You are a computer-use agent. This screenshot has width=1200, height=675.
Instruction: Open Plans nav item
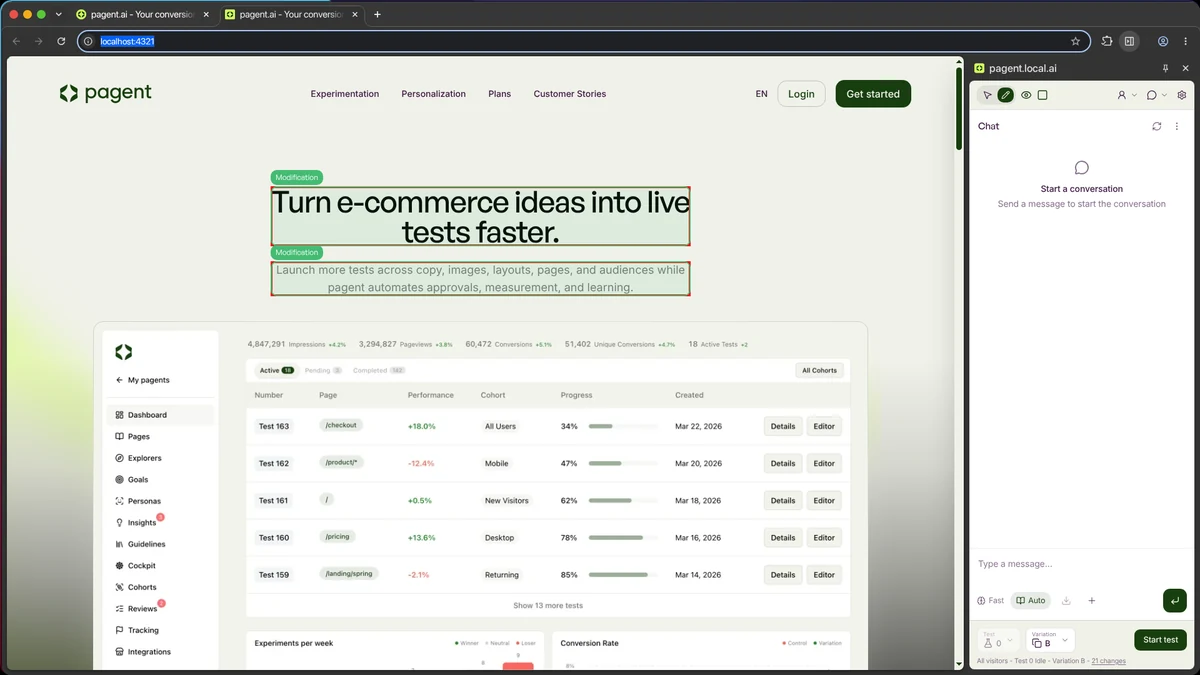(x=499, y=94)
